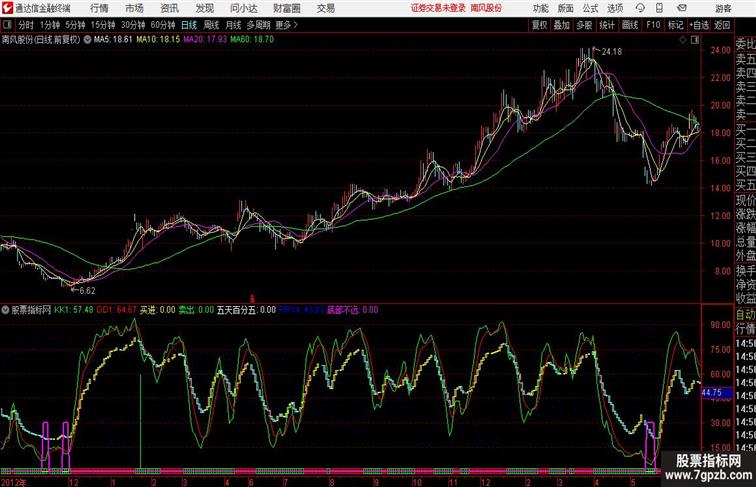Click the mobile phone icon

click(x=660, y=8)
